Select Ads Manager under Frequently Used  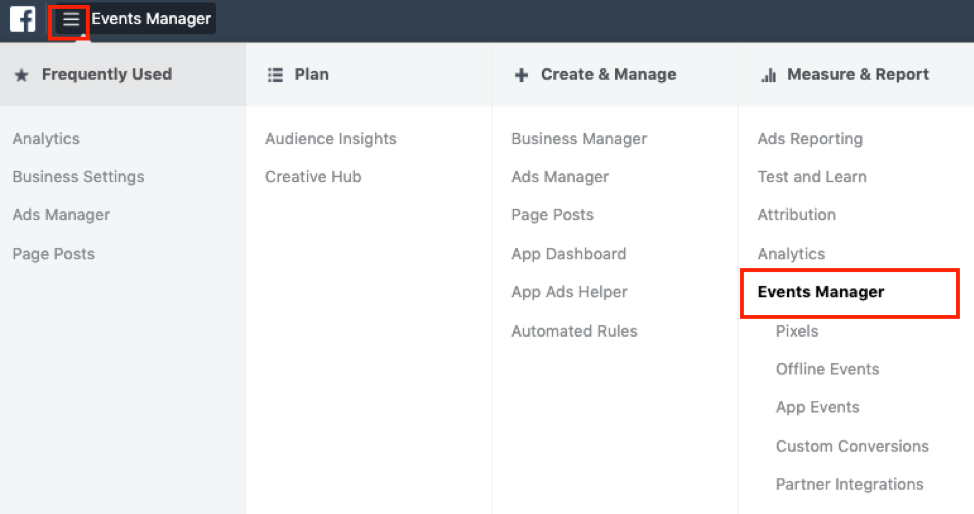click(61, 215)
